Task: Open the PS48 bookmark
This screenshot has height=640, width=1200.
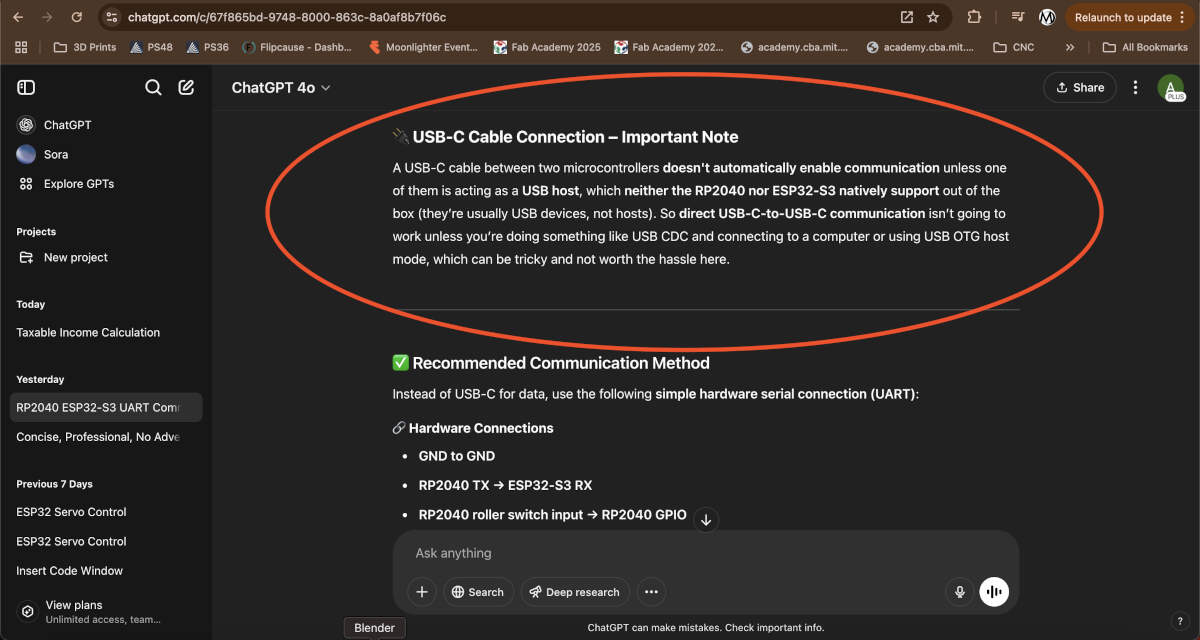Action: point(152,47)
